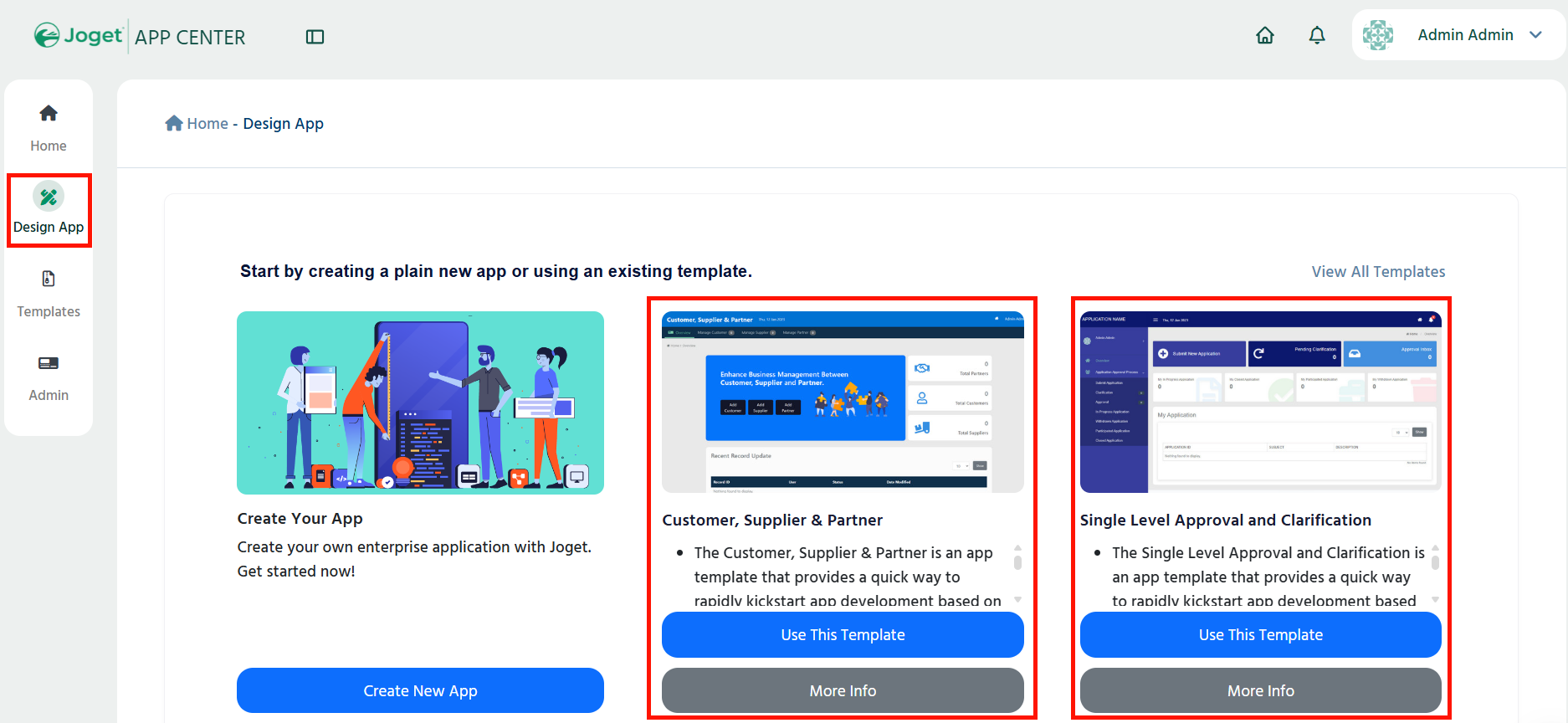1568x723 pixels.
Task: Click the Create New App button
Action: pyautogui.click(x=420, y=690)
